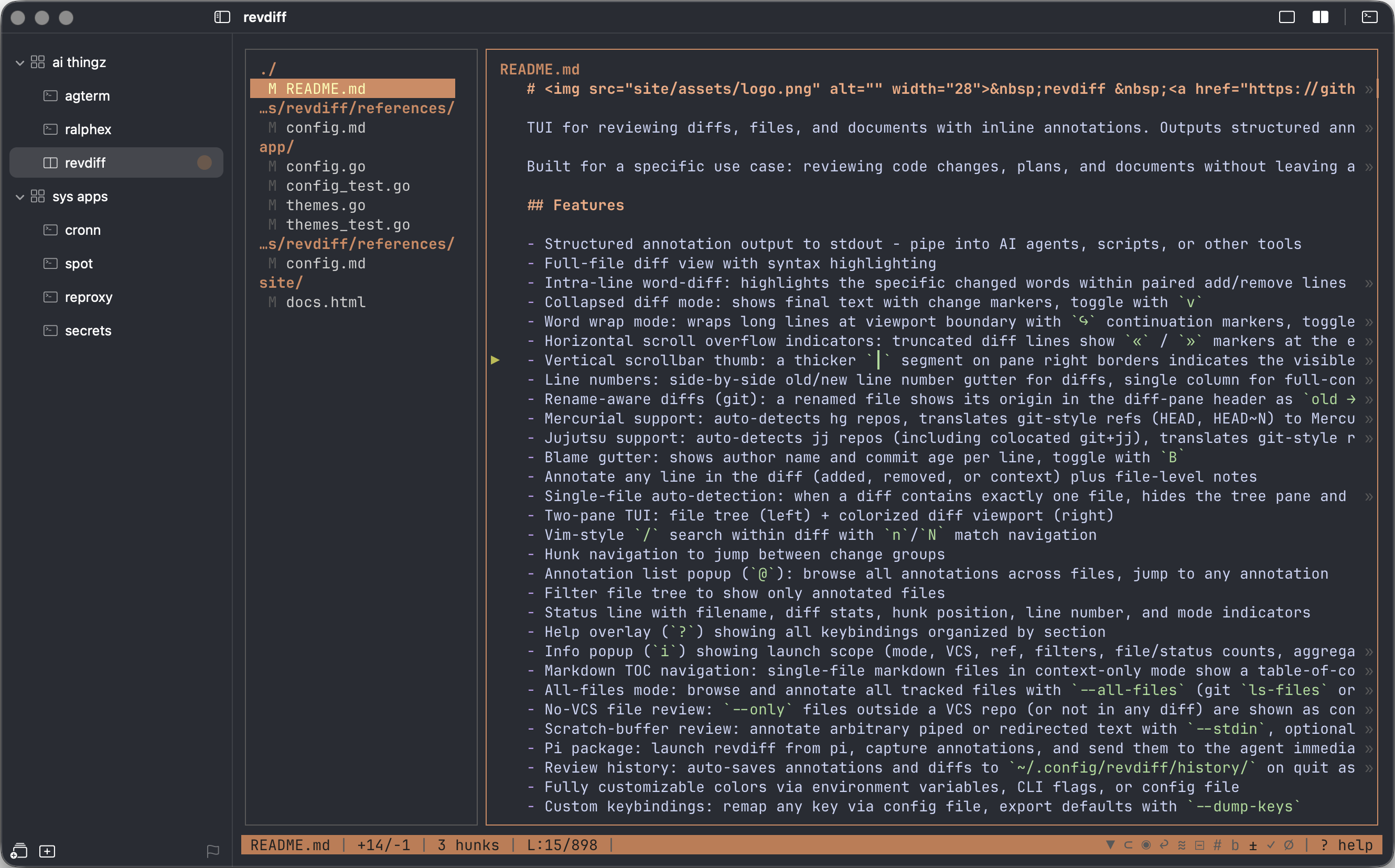Click the yellow cursor arrow marker in diff gutter
Image resolution: width=1395 pixels, height=868 pixels.
pos(495,360)
